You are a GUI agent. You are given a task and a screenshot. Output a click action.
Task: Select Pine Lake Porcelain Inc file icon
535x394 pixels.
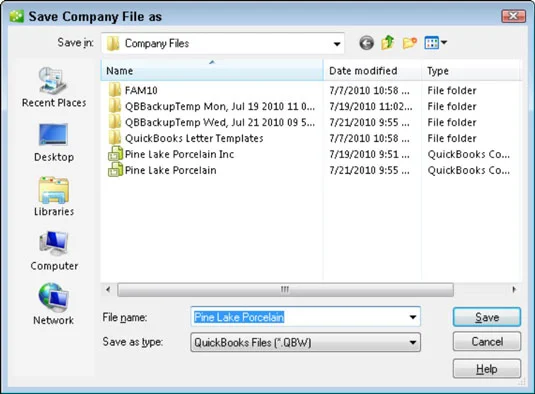(x=115, y=154)
